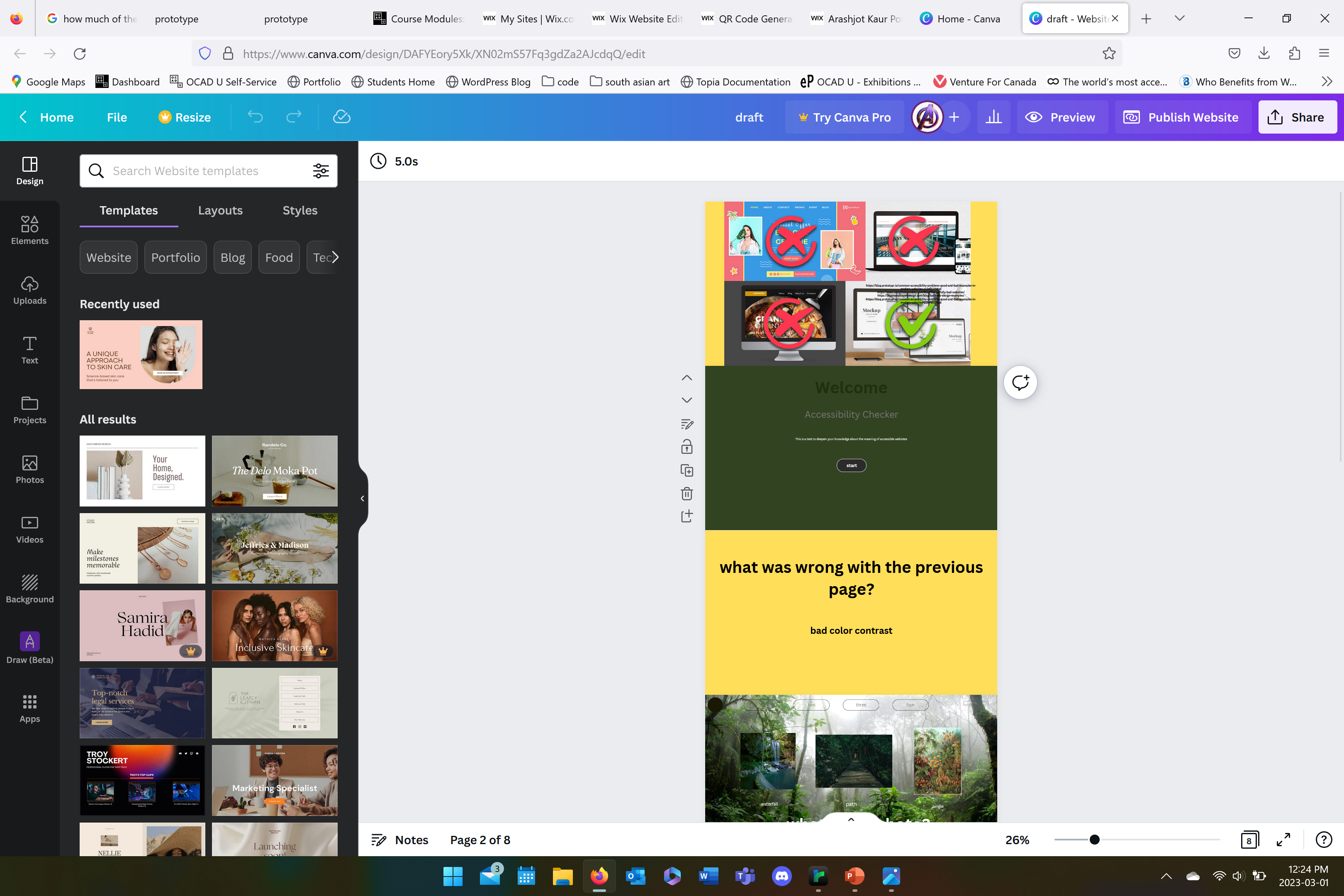
Task: Open search filter options icon
Action: (x=321, y=171)
